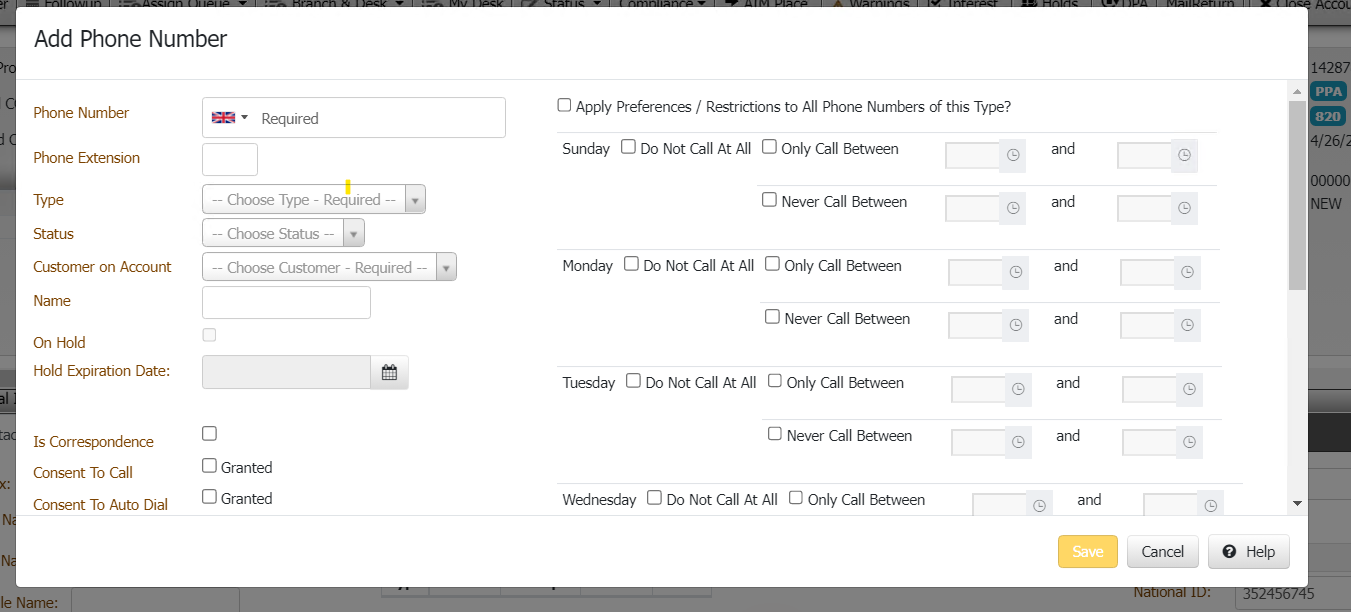Screen dimensions: 1351x612
Task: Click Tuesday Never Call Between end clock icon
Action: click(x=1189, y=442)
